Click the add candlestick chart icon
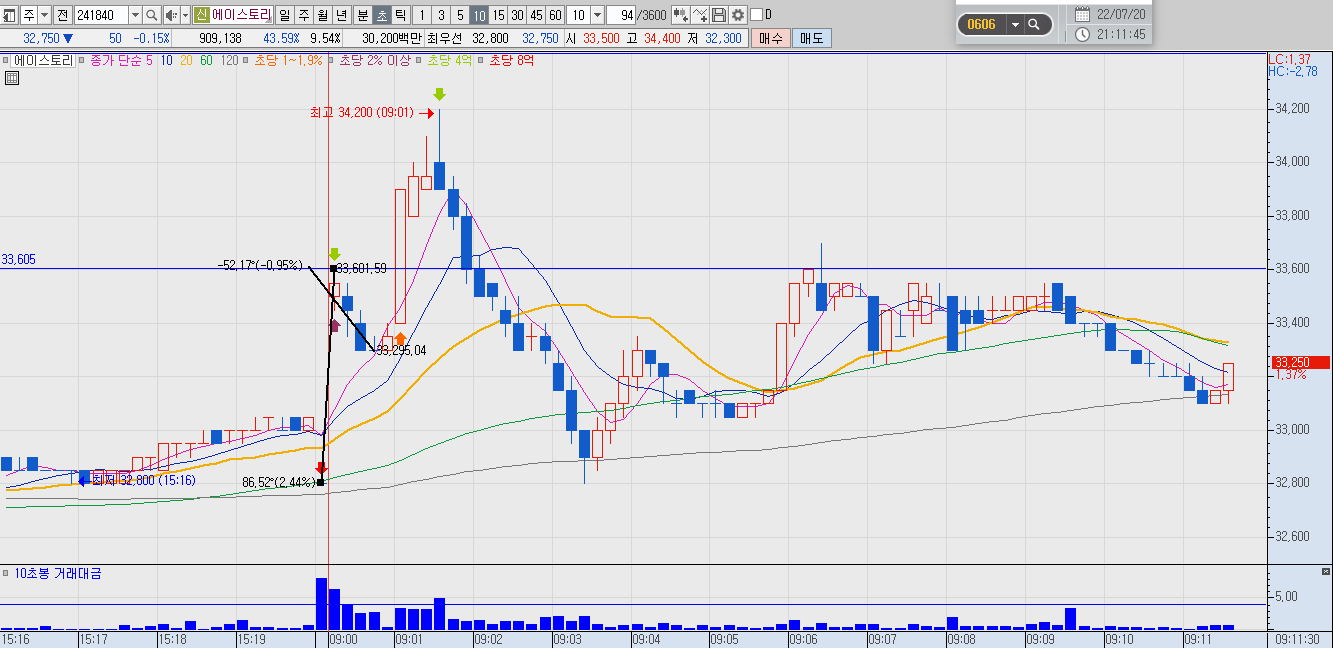The height and width of the screenshot is (648, 1333). (x=680, y=15)
